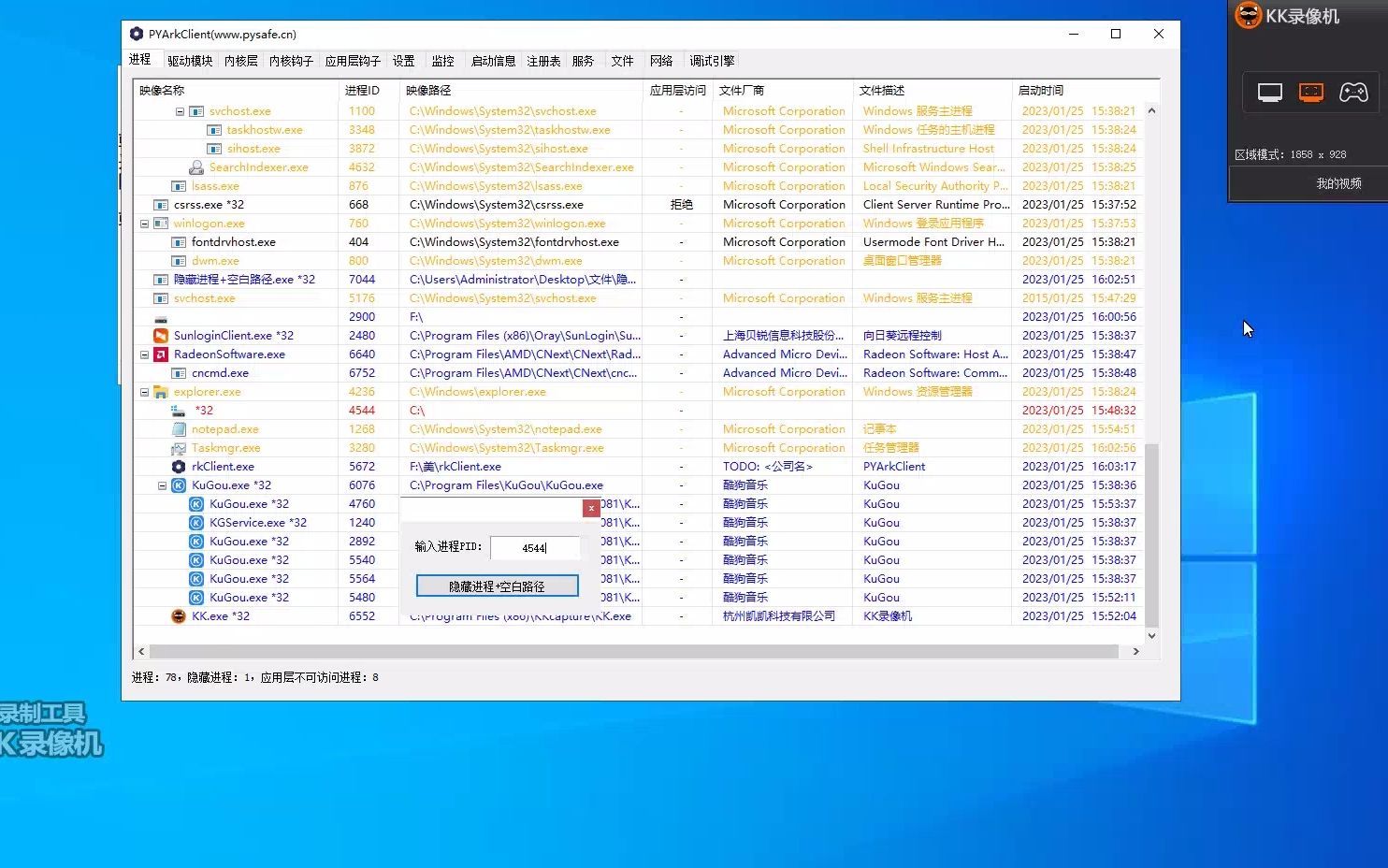The width and height of the screenshot is (1388, 868).
Task: Open the 文件 tab
Action: pyautogui.click(x=623, y=61)
